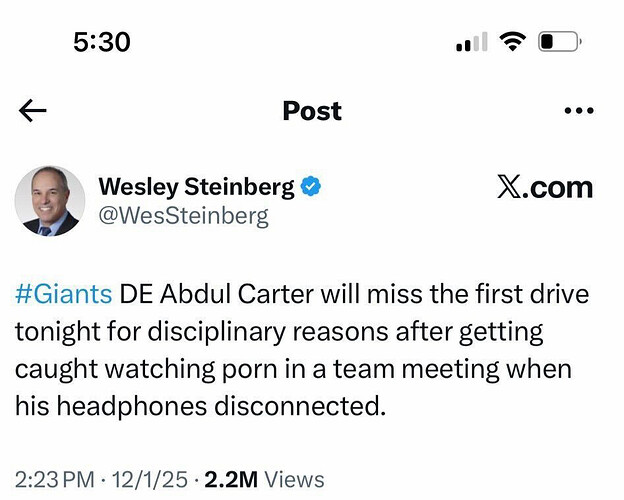Click the 2:23 PM timestamp
Screen dimensions: 624x500
click(58, 480)
